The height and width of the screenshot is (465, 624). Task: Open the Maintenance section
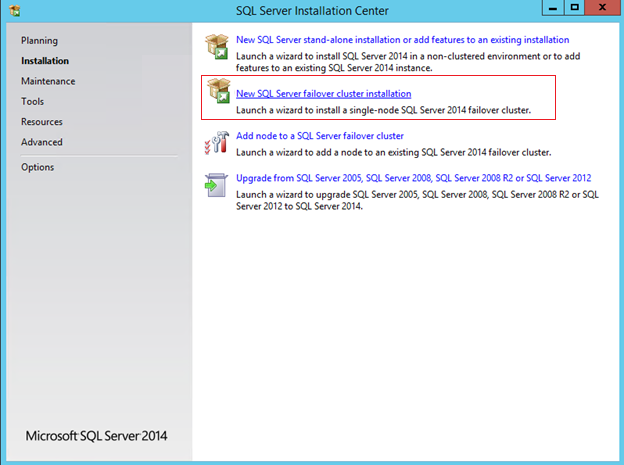click(48, 81)
